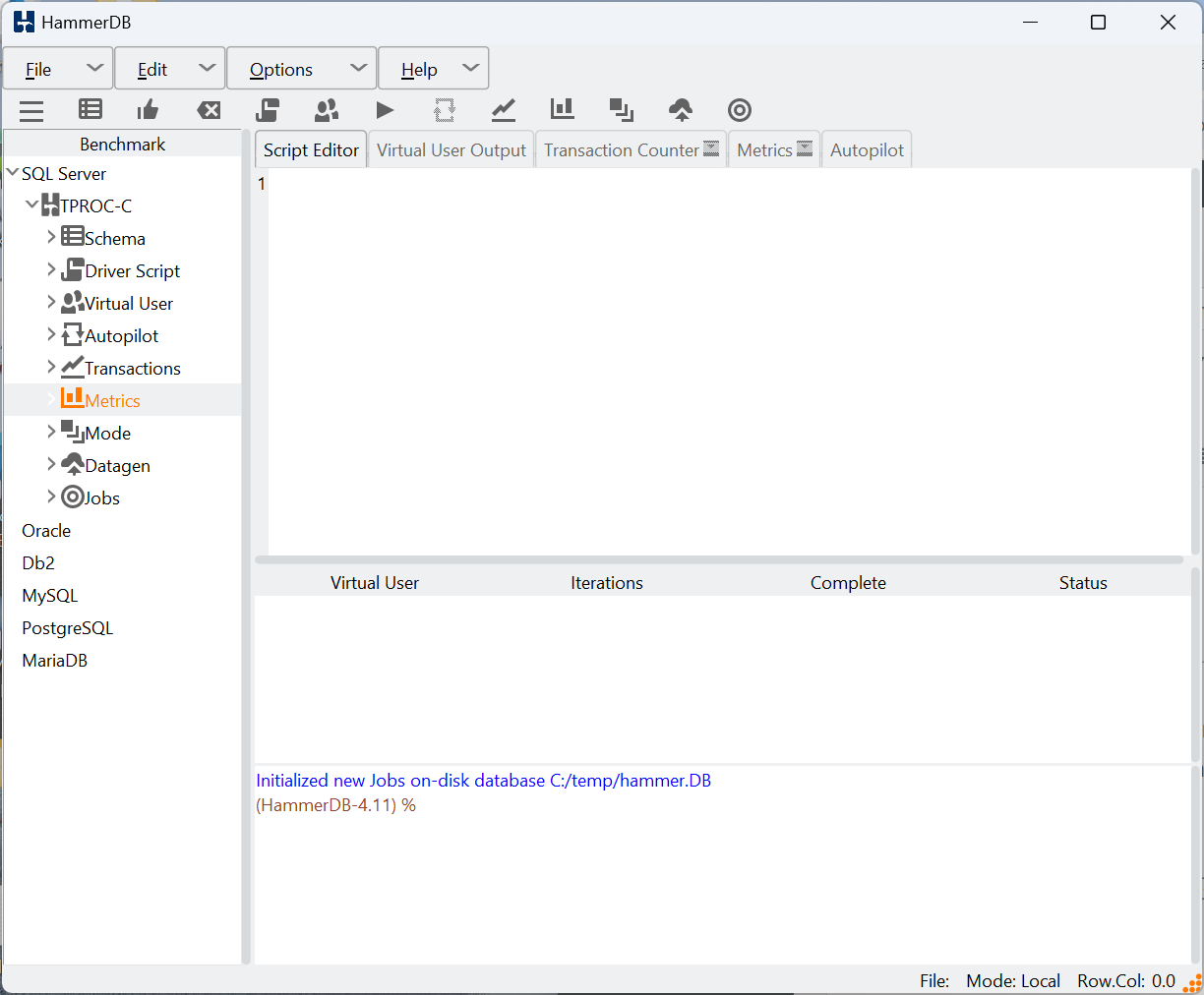The image size is (1204, 995).
Task: Click the Transactions chart icon in tree
Action: [73, 367]
